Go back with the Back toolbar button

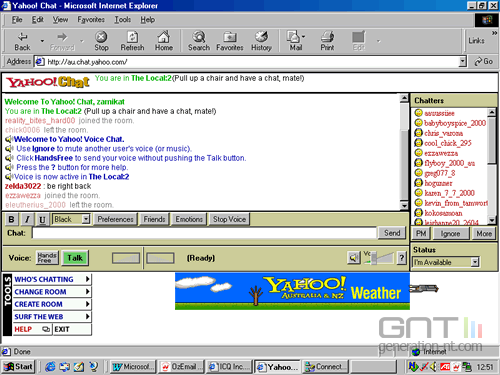22,41
